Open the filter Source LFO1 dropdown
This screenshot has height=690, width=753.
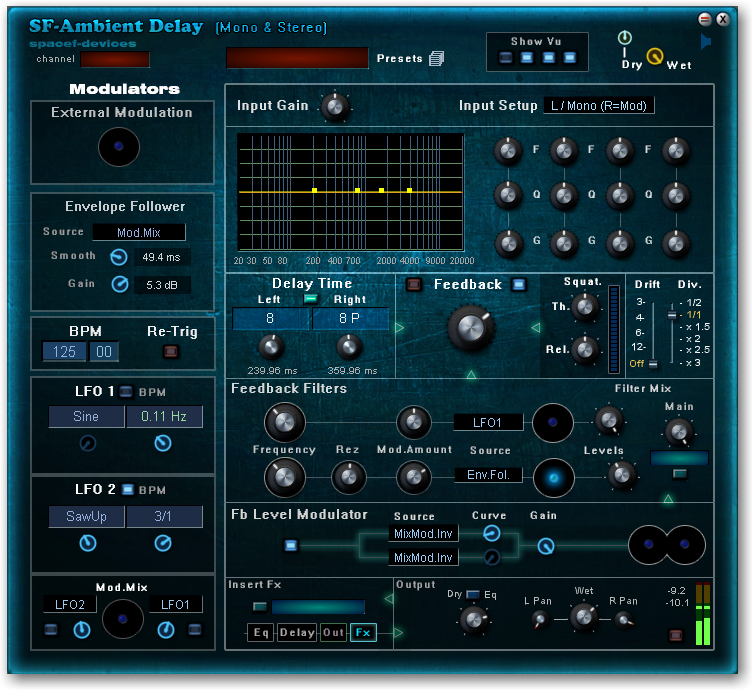488,423
